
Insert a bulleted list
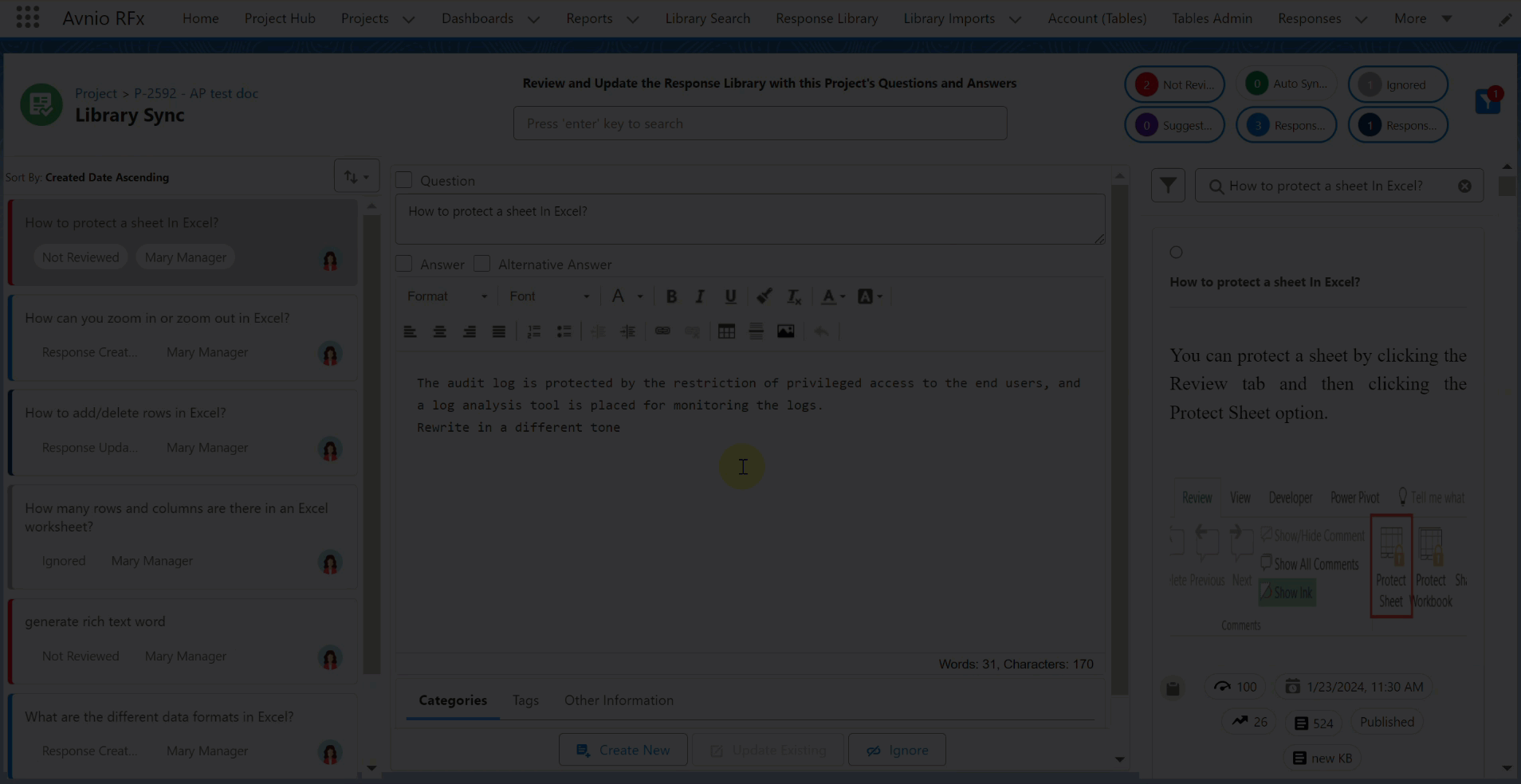click(564, 331)
